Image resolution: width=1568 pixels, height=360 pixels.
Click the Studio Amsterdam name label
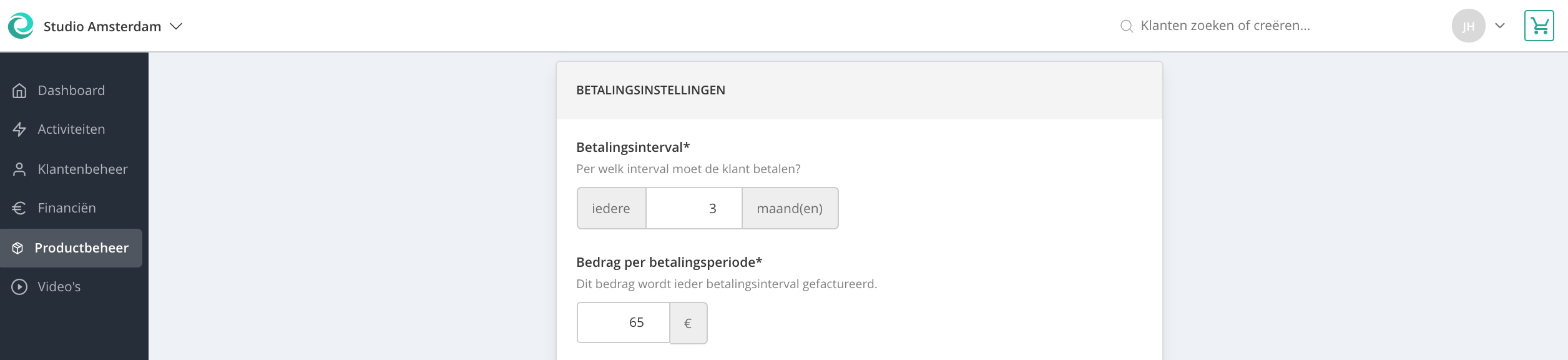pyautogui.click(x=102, y=26)
